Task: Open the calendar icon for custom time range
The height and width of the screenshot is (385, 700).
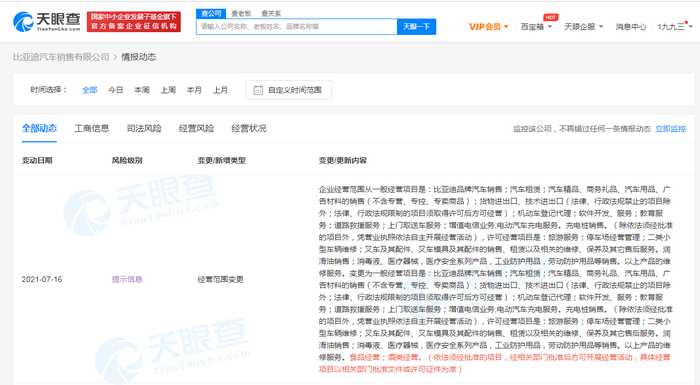Action: (258, 90)
